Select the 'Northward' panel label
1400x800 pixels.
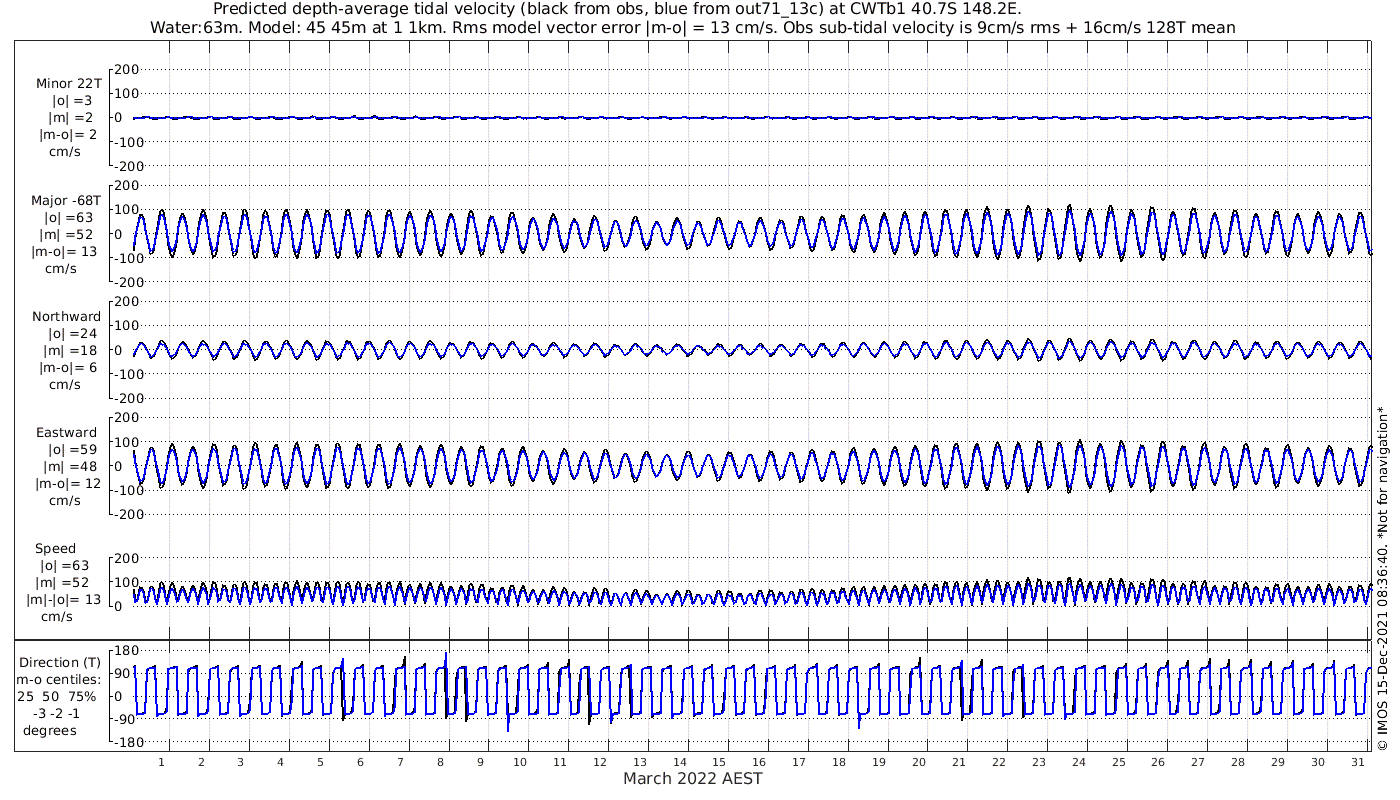point(66,317)
